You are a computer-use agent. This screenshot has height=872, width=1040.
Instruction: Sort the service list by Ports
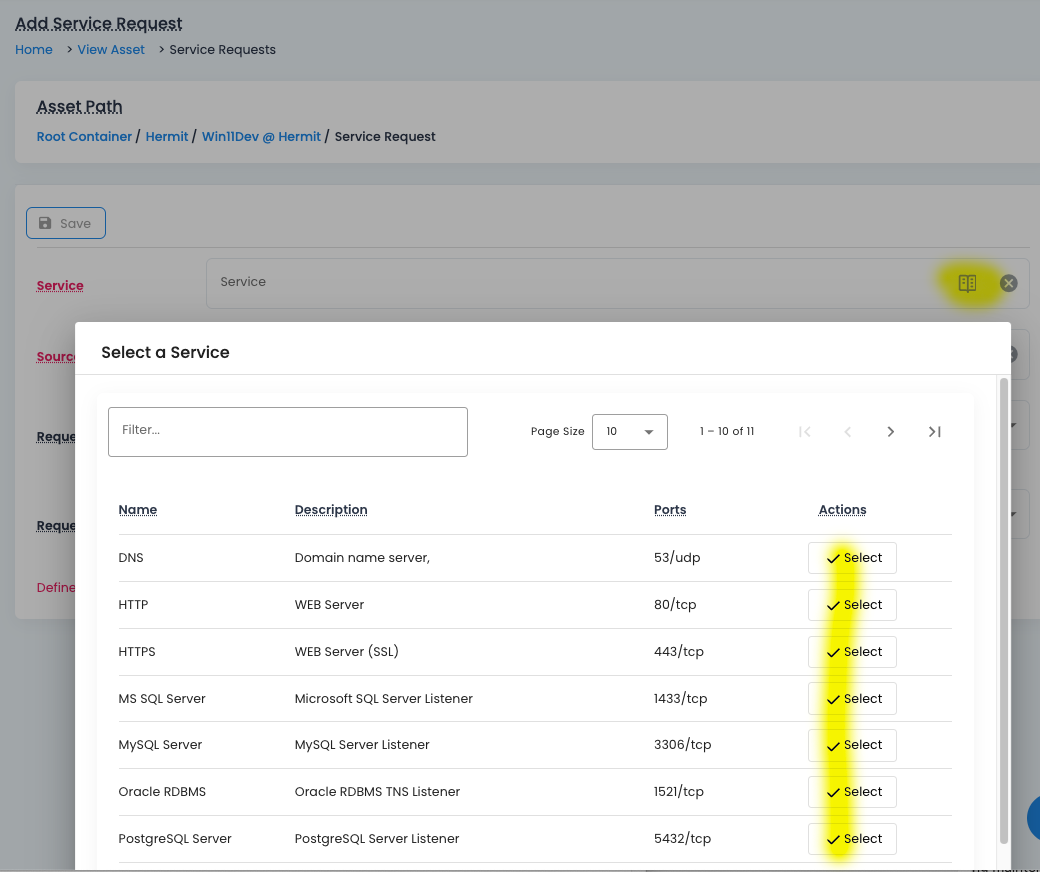pos(669,509)
